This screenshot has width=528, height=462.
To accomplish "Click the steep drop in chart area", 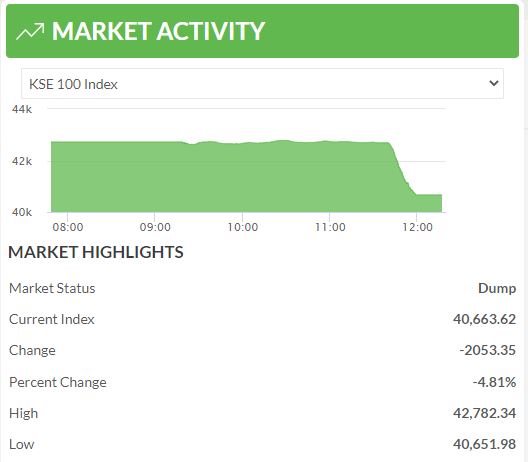I will (402, 170).
